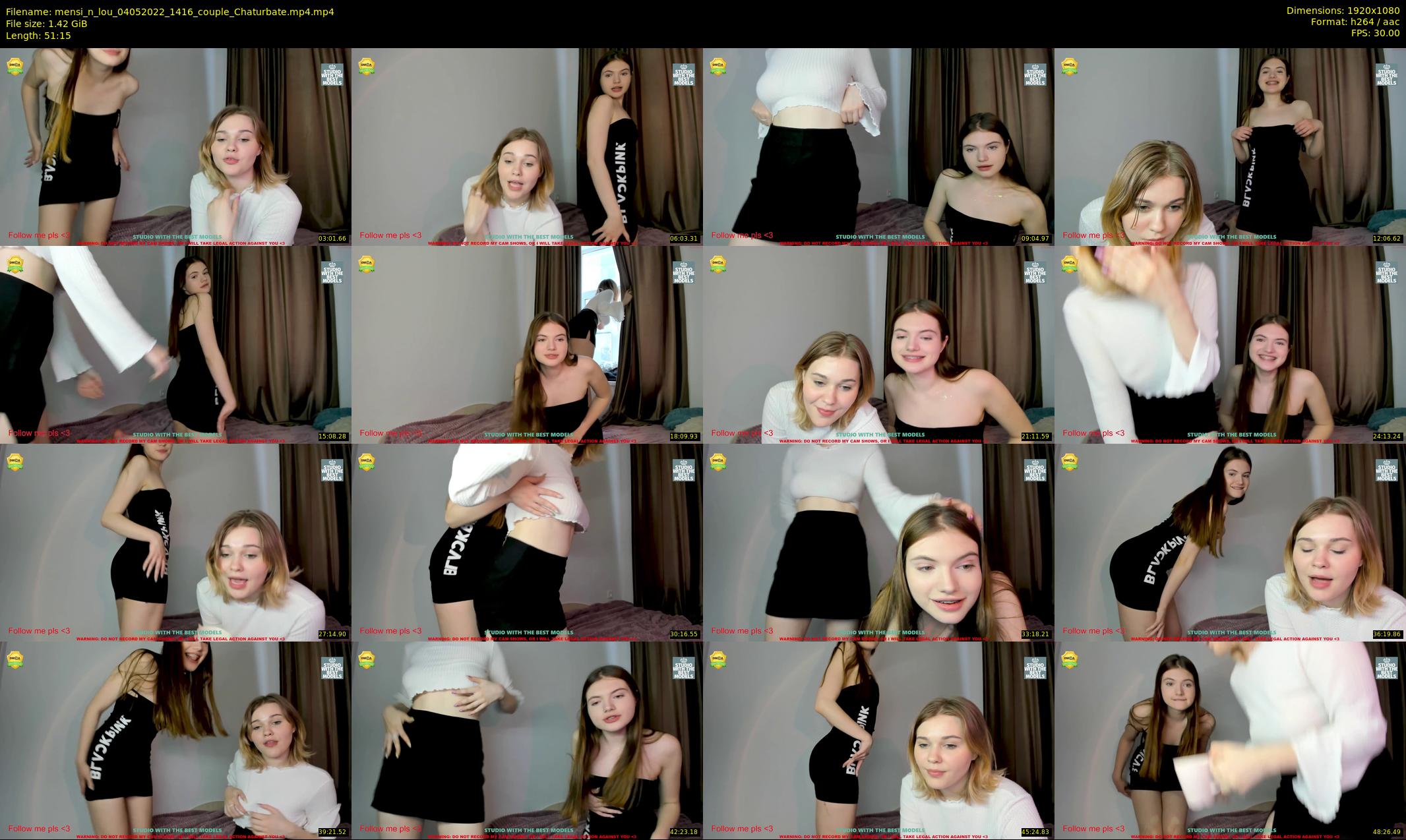Click the 48:26.49 timestamp label
1406x840 pixels.
click(1387, 832)
